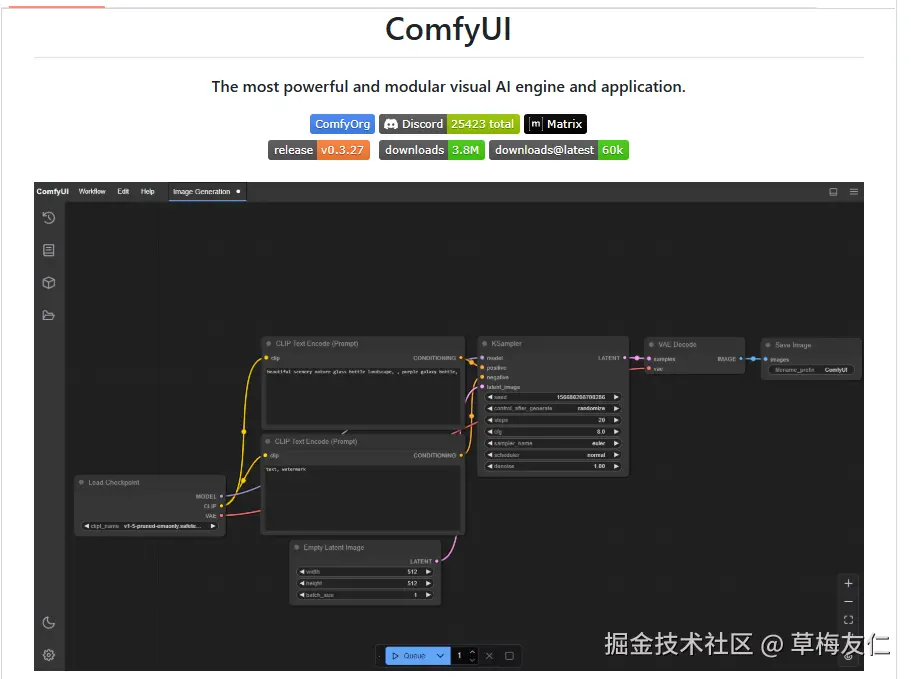Click the ComfyUI page heading
911x679 pixels.
[x=449, y=29]
